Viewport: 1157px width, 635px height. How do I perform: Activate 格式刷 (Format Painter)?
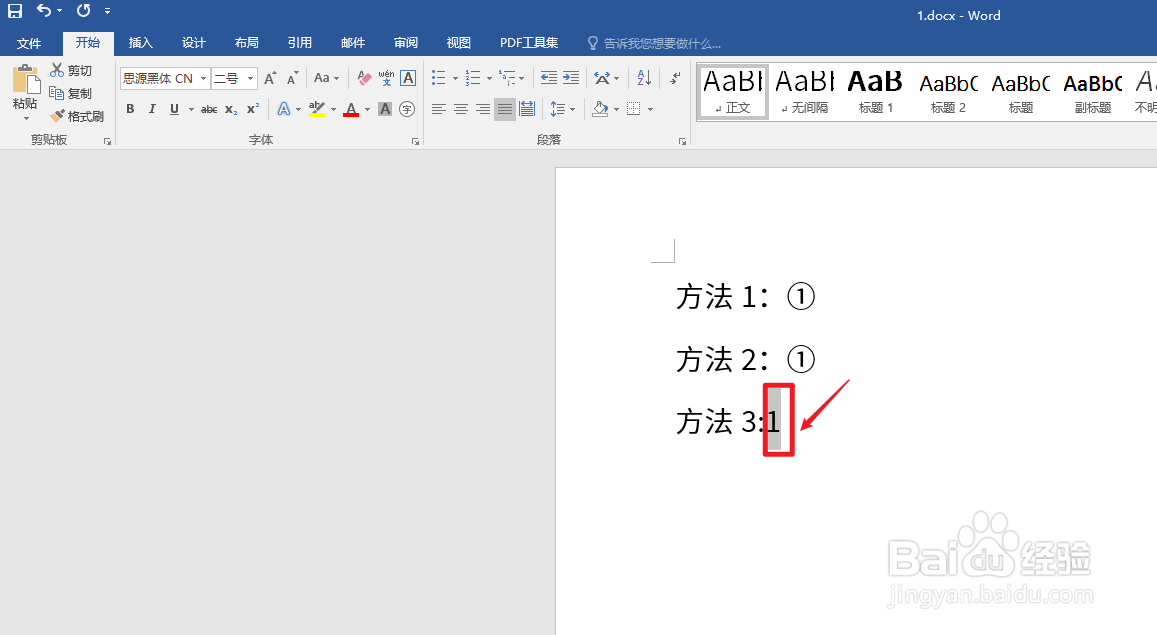click(77, 116)
